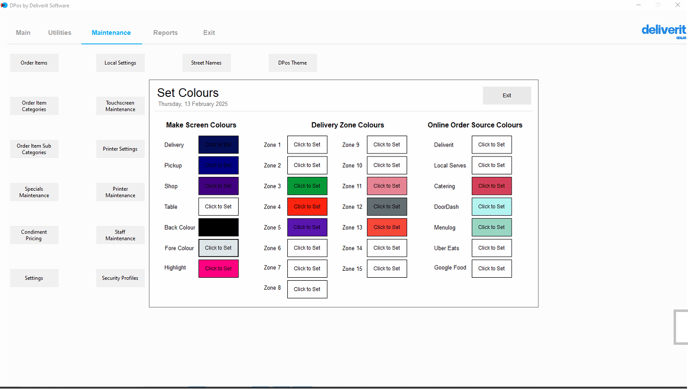The height and width of the screenshot is (389, 688).
Task: Set the pink Zone 11 colour
Action: pyautogui.click(x=387, y=186)
